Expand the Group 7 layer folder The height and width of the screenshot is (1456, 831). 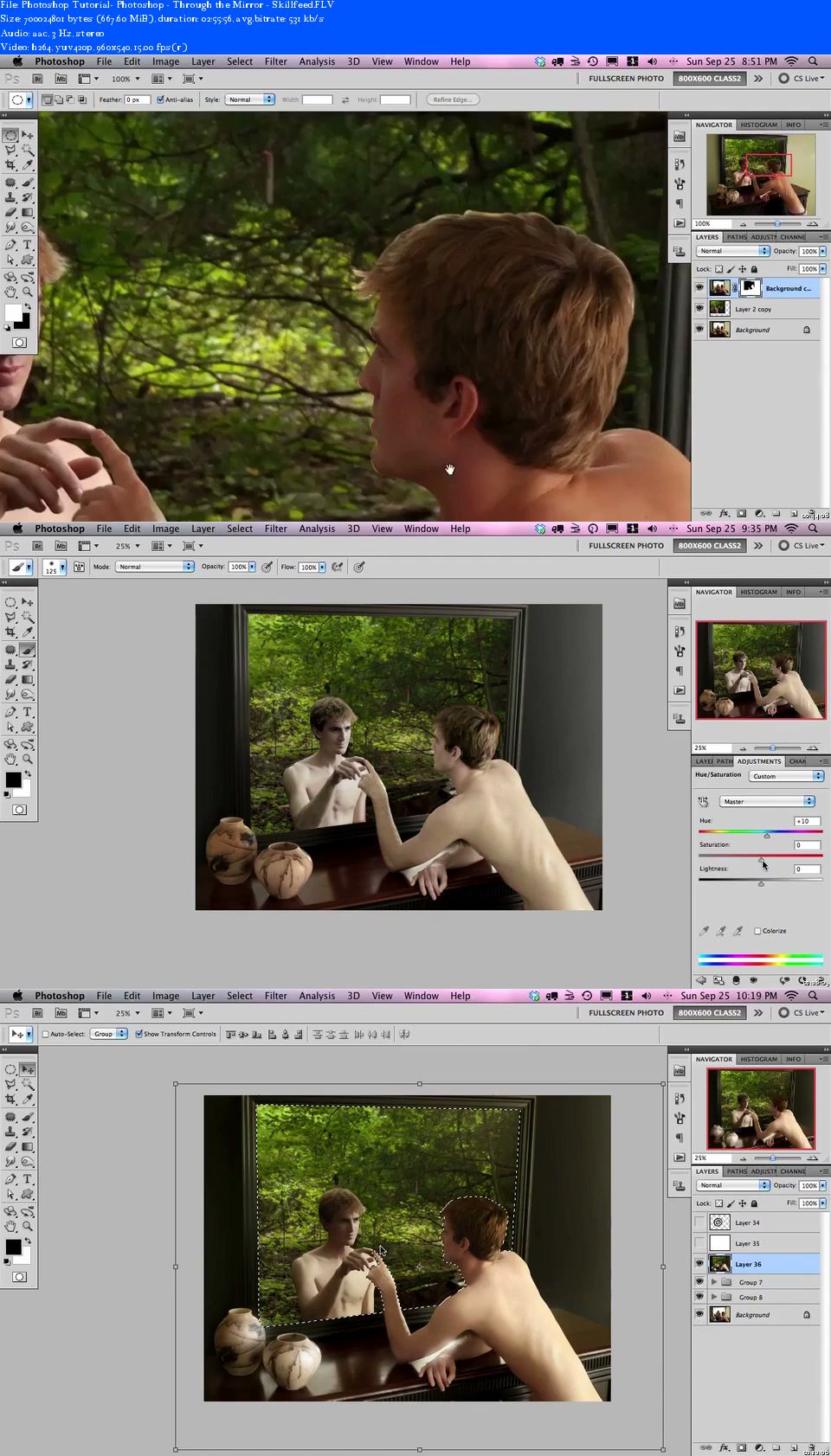[x=714, y=1282]
